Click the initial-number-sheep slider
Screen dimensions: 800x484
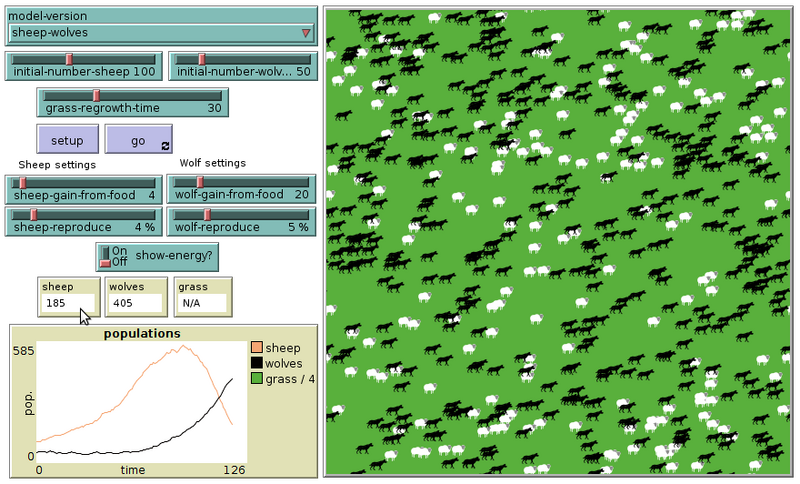pos(84,66)
